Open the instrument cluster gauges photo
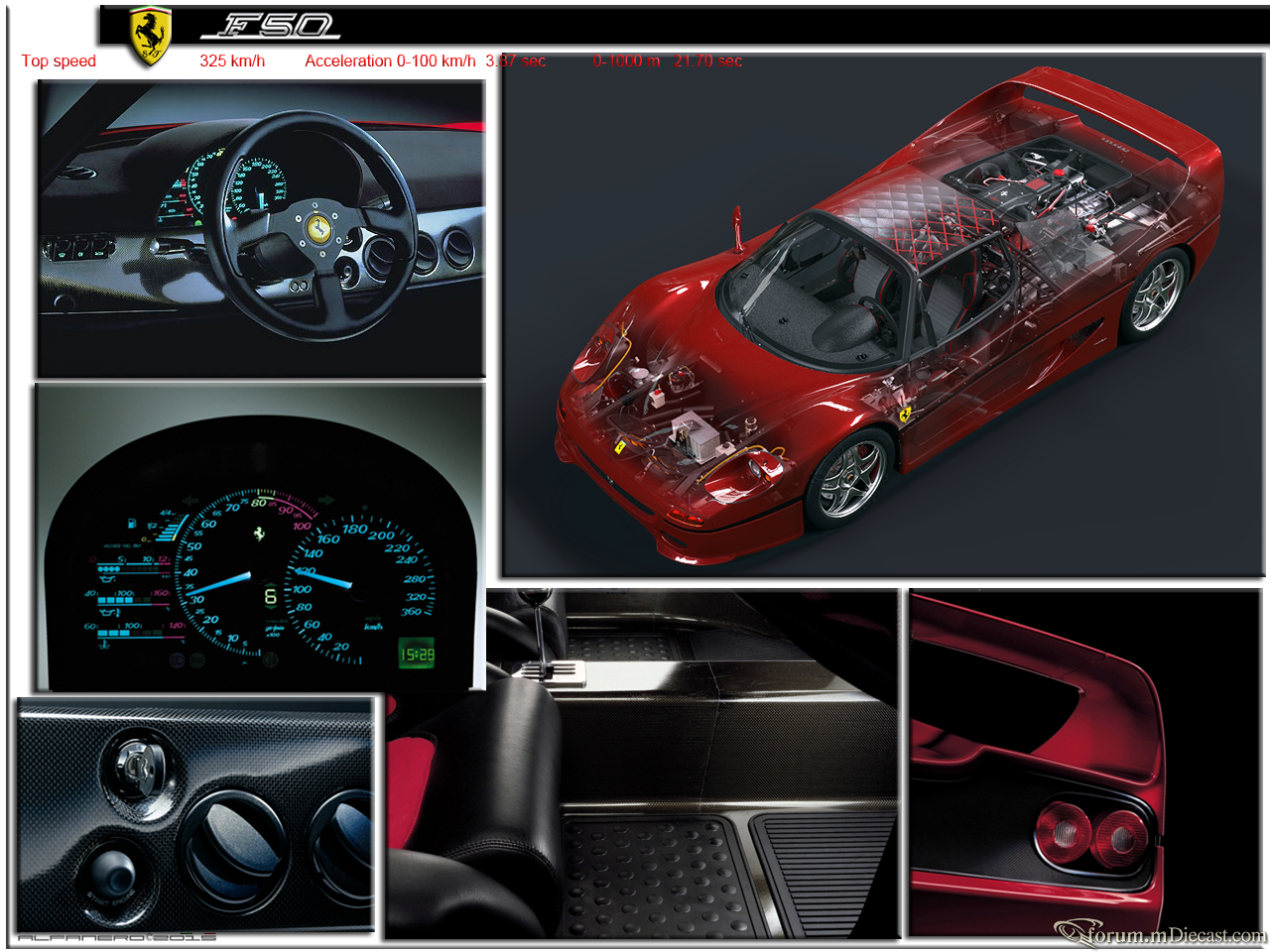 (x=259, y=536)
